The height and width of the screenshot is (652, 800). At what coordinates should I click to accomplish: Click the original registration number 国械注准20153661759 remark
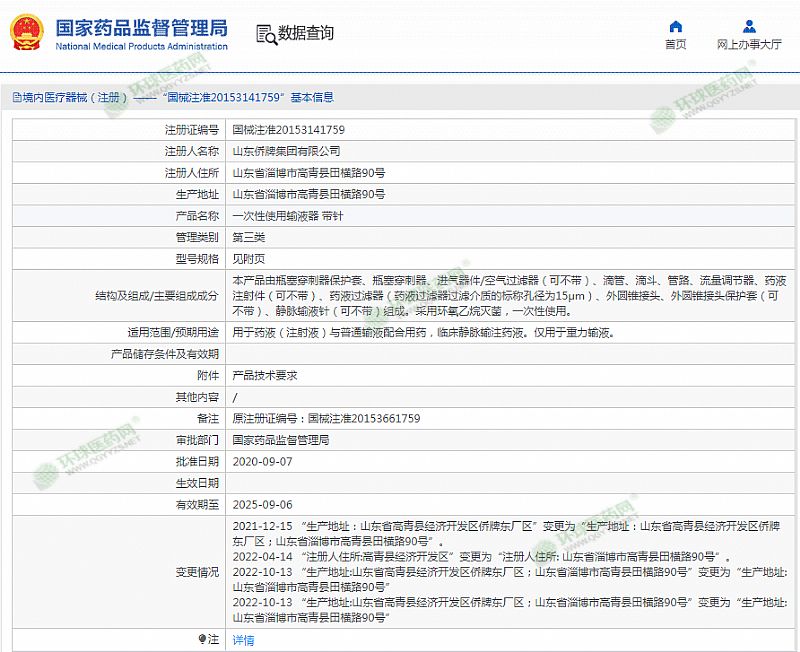tap(326, 419)
